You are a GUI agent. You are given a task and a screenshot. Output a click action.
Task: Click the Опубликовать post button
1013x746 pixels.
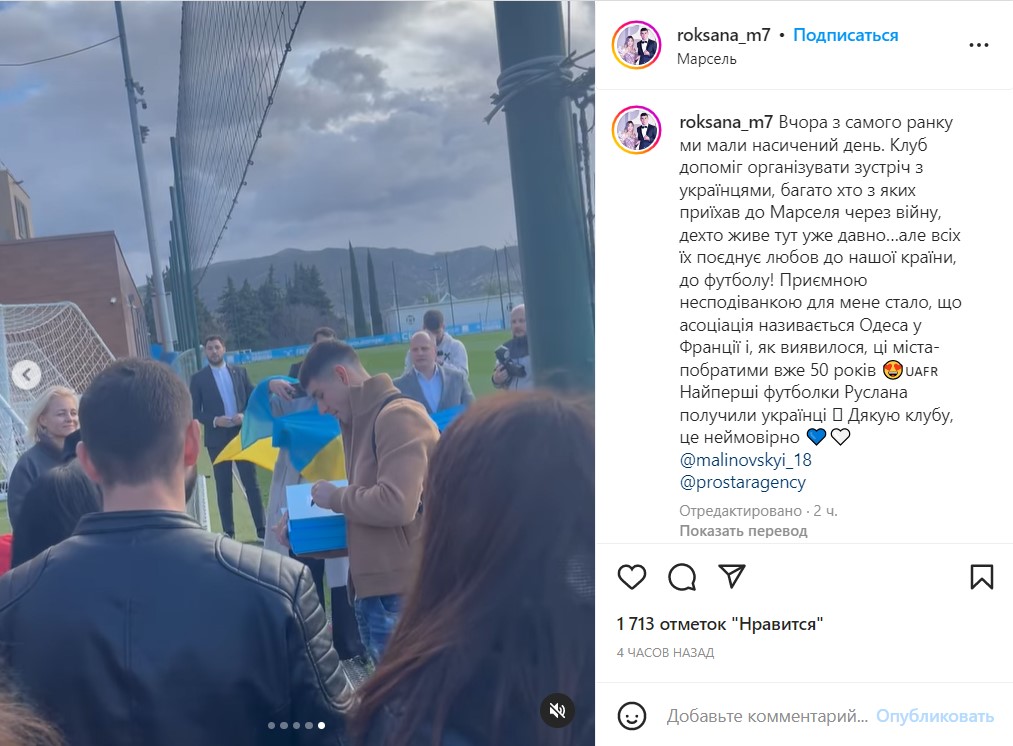[x=934, y=716]
